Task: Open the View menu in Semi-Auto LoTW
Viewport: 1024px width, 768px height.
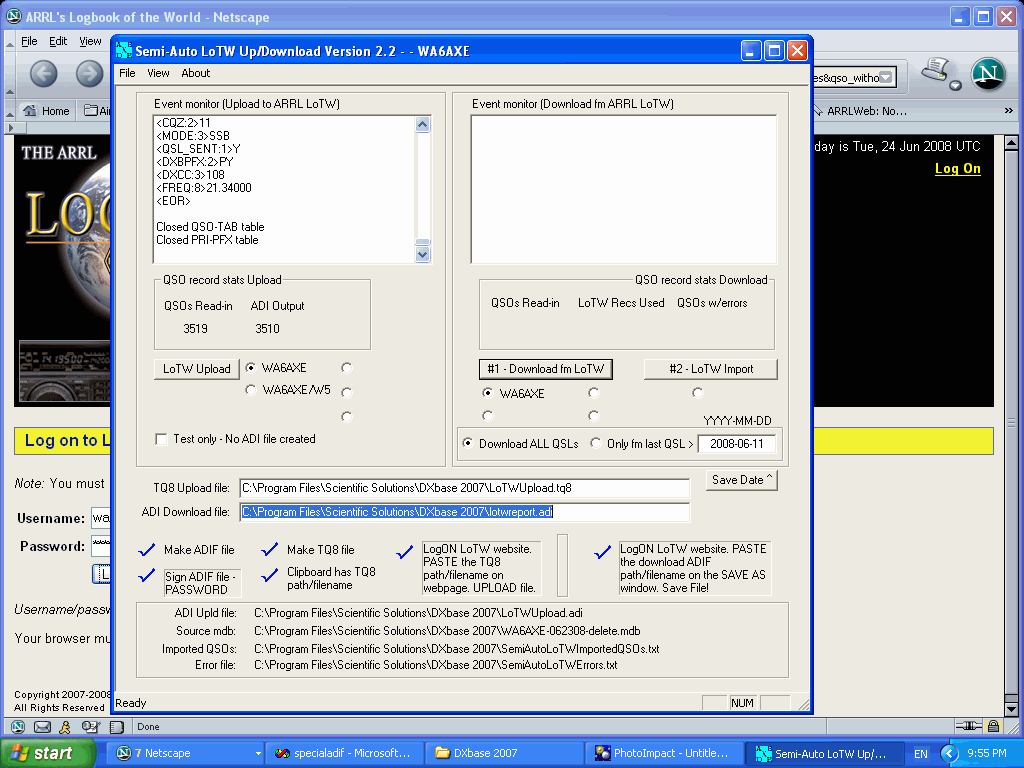Action: [x=158, y=73]
